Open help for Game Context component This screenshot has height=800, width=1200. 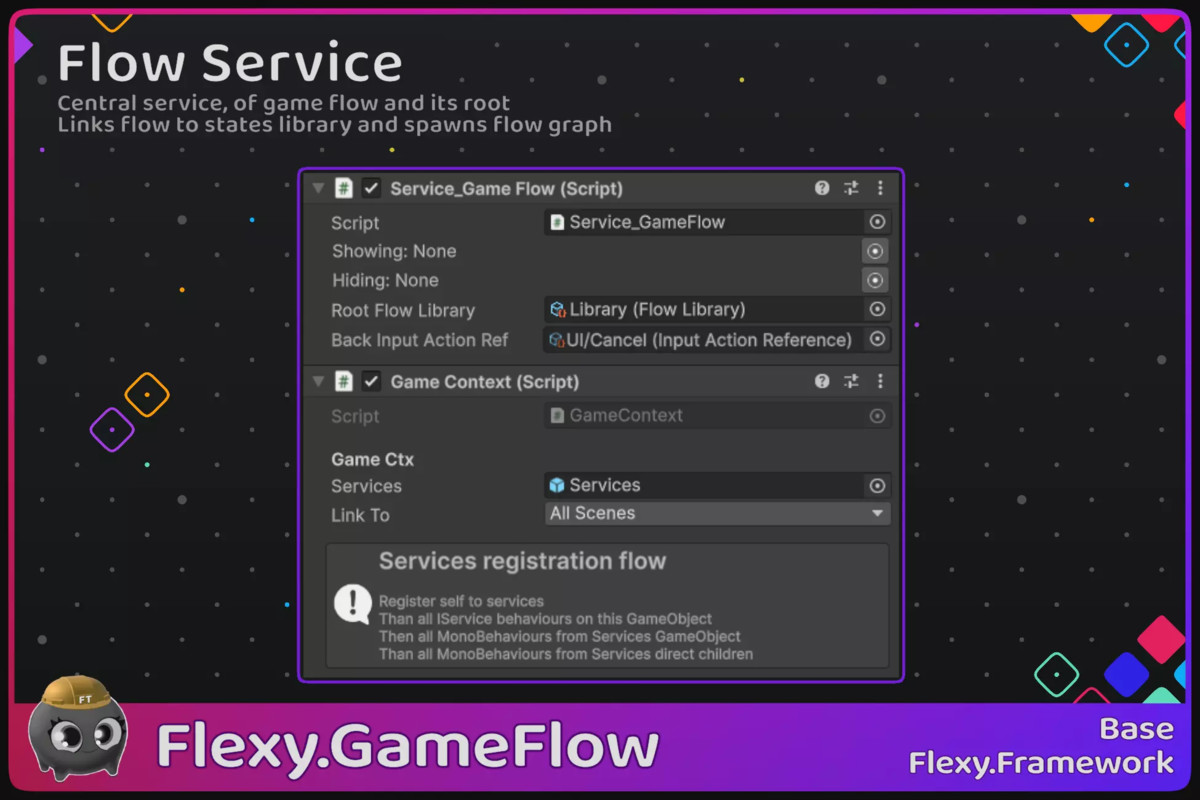point(822,381)
